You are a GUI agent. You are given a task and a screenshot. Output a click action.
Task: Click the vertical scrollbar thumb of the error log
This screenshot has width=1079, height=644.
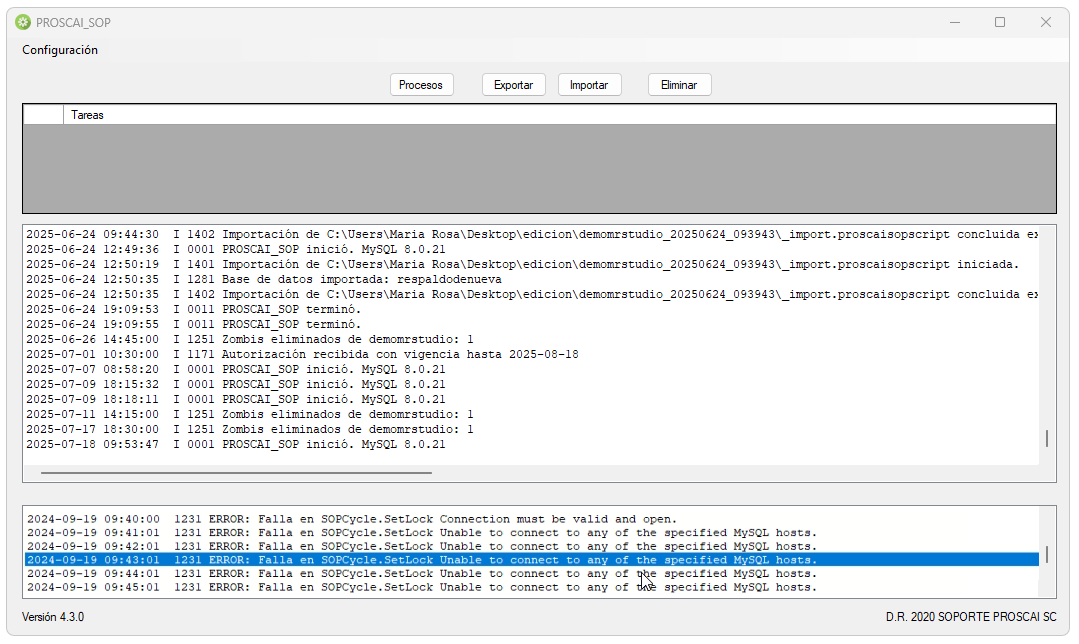pos(1047,555)
